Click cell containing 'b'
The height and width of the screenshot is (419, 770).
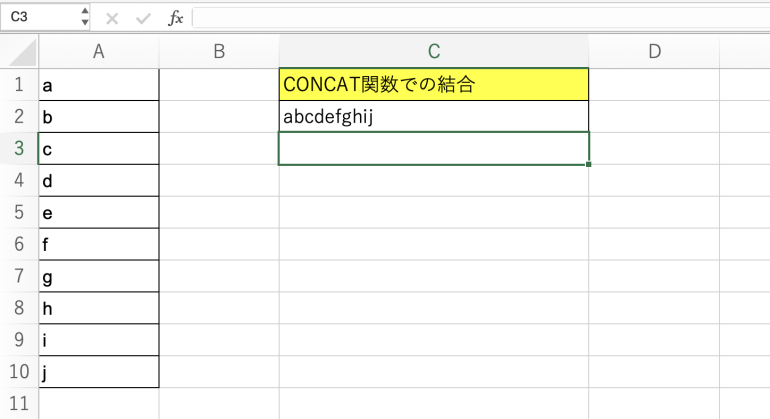click(x=99, y=116)
